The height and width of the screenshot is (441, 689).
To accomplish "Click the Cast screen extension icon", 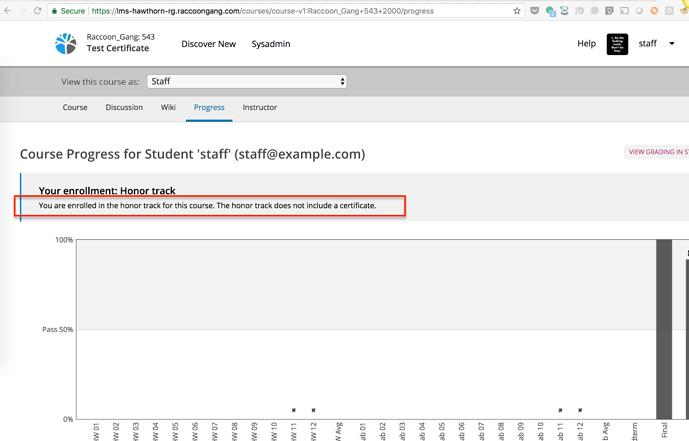I will point(624,11).
